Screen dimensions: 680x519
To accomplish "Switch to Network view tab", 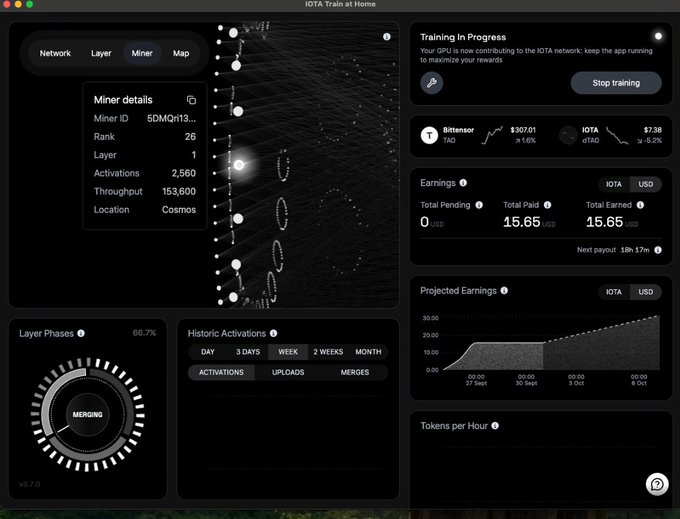I will (x=55, y=53).
